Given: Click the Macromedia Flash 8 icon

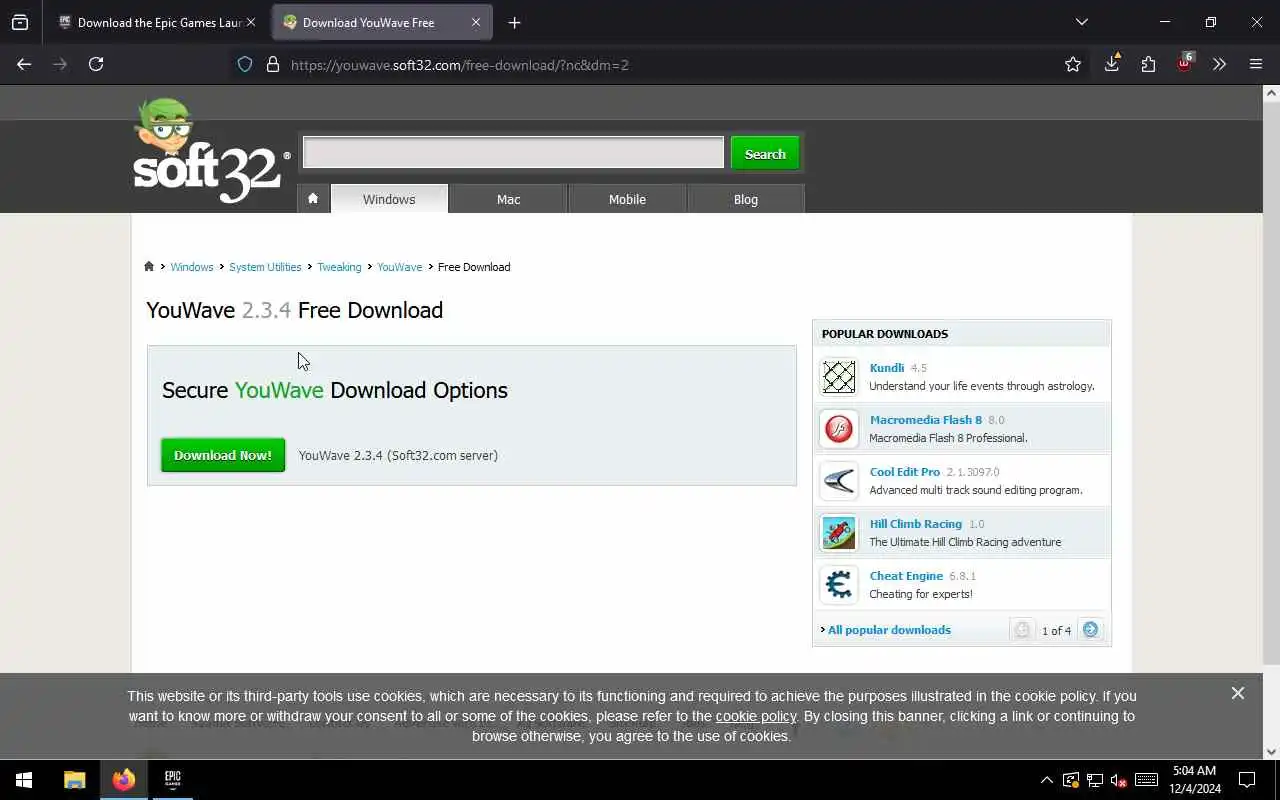Looking at the screenshot, I should 839,429.
